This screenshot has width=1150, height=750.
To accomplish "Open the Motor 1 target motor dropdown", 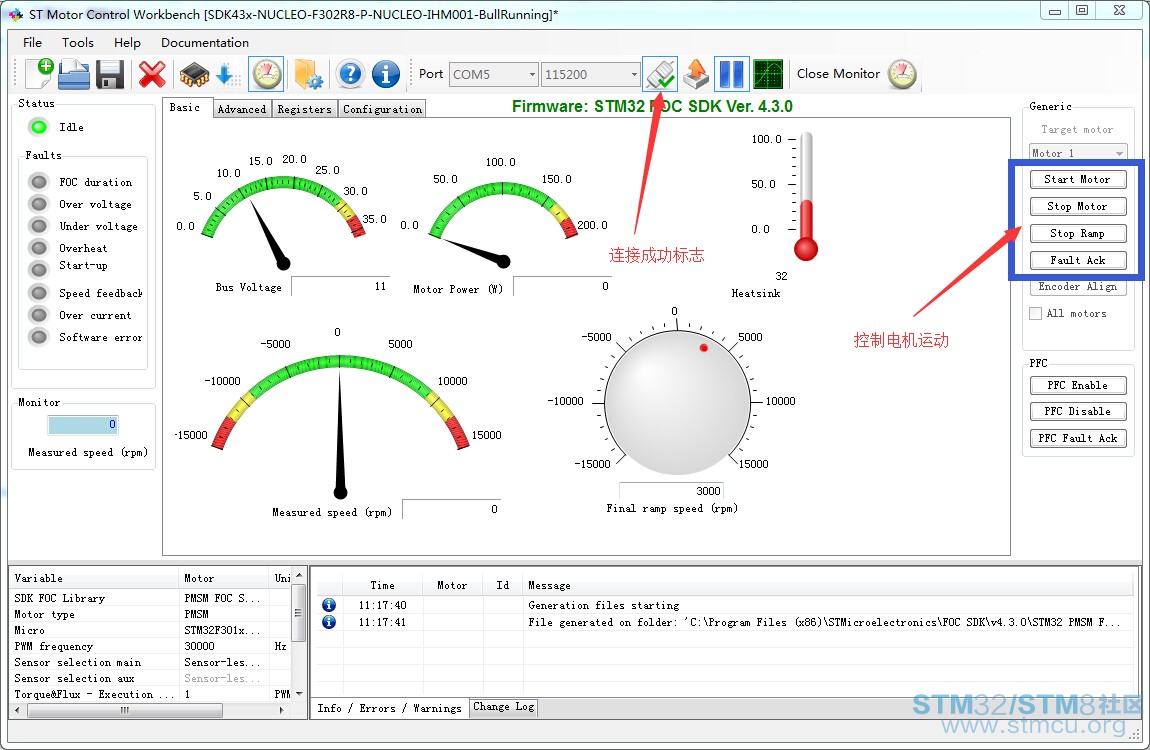I will 1077,152.
